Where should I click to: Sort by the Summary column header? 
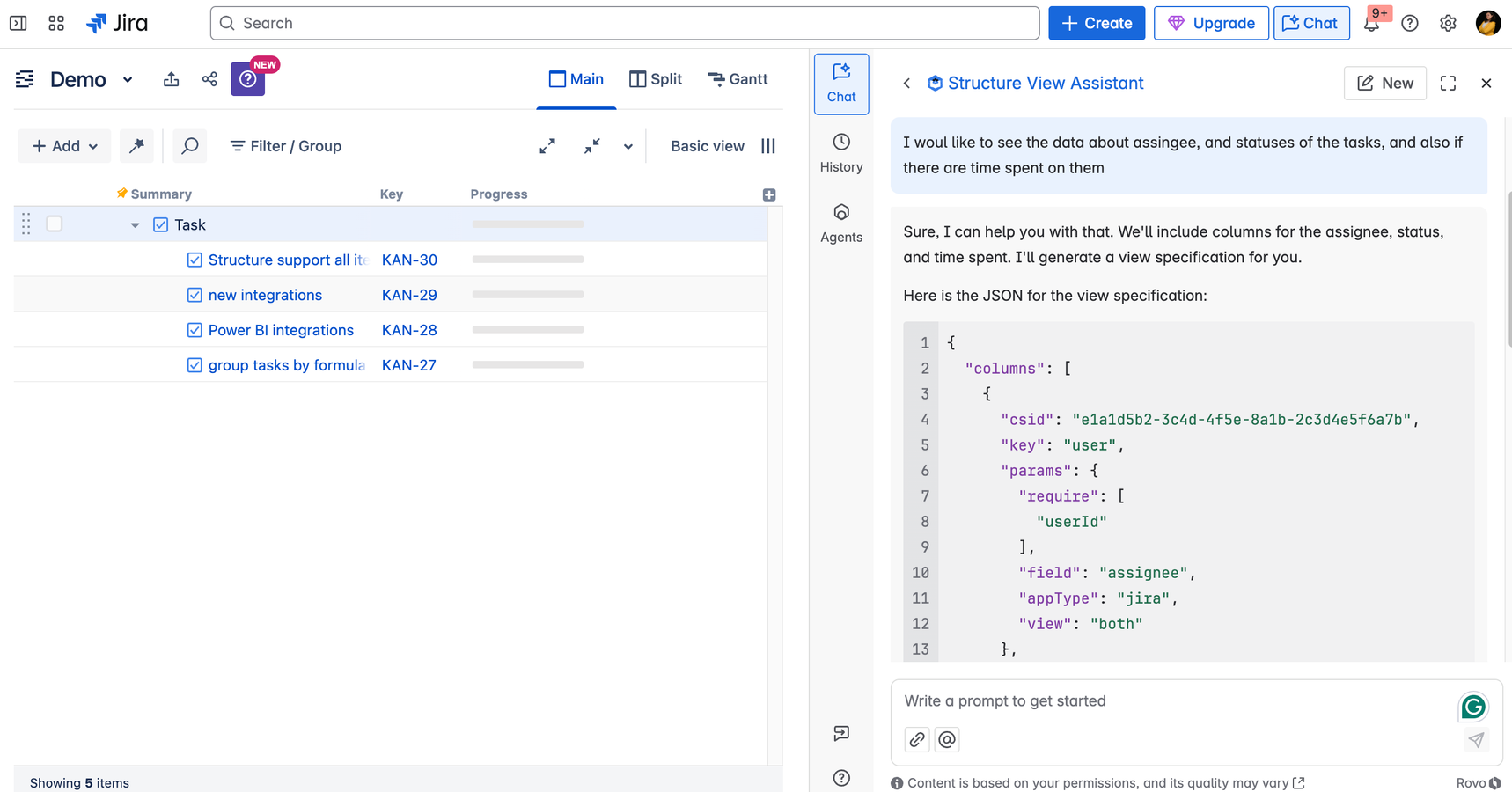point(161,194)
